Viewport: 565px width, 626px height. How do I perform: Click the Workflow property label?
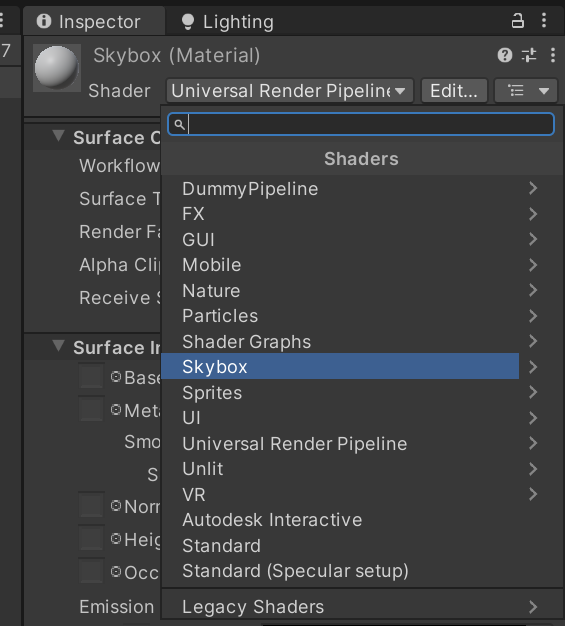click(x=119, y=166)
